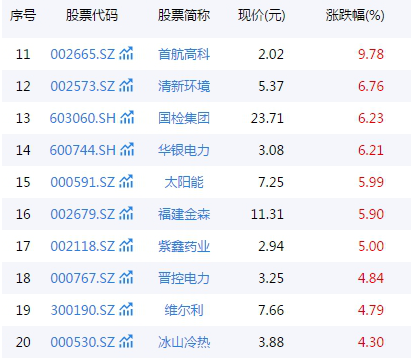The image size is (414, 360).
Task: Open chart icon beside 000530.SZ
Action: point(126,341)
